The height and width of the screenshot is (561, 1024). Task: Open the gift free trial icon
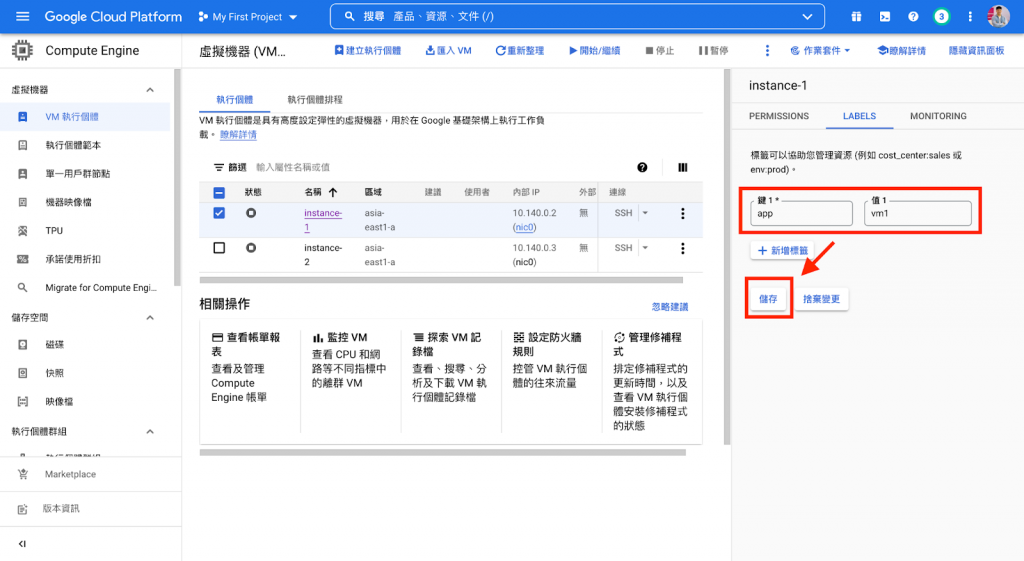(x=856, y=17)
